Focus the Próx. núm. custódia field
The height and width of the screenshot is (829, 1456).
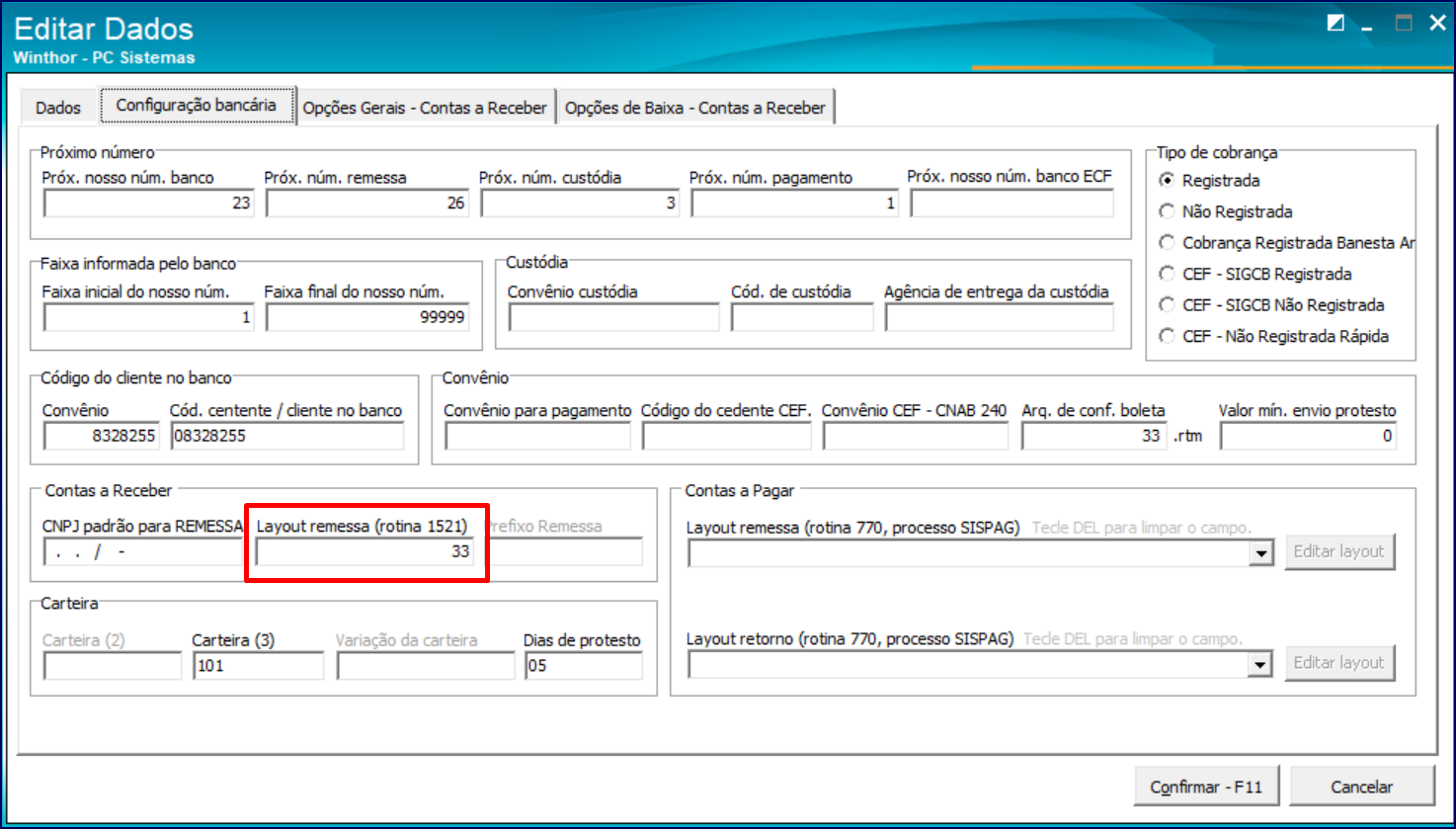580,203
